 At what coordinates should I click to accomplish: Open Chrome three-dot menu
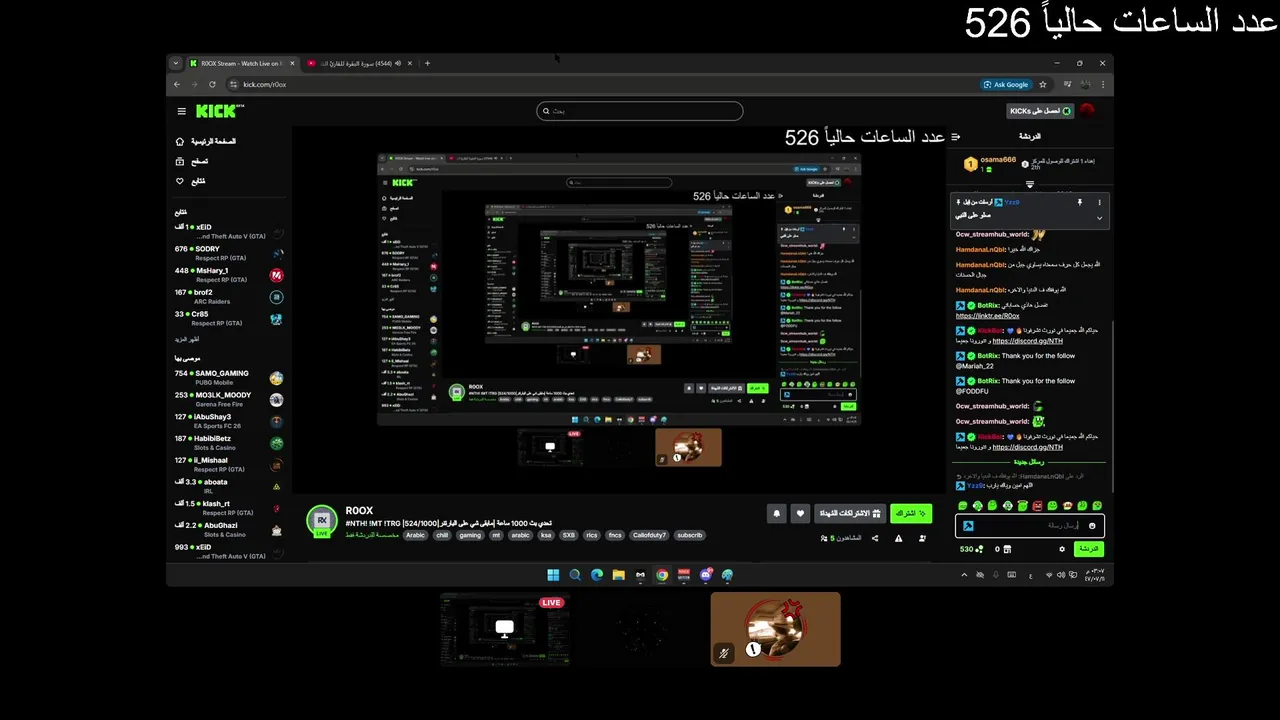1103,85
